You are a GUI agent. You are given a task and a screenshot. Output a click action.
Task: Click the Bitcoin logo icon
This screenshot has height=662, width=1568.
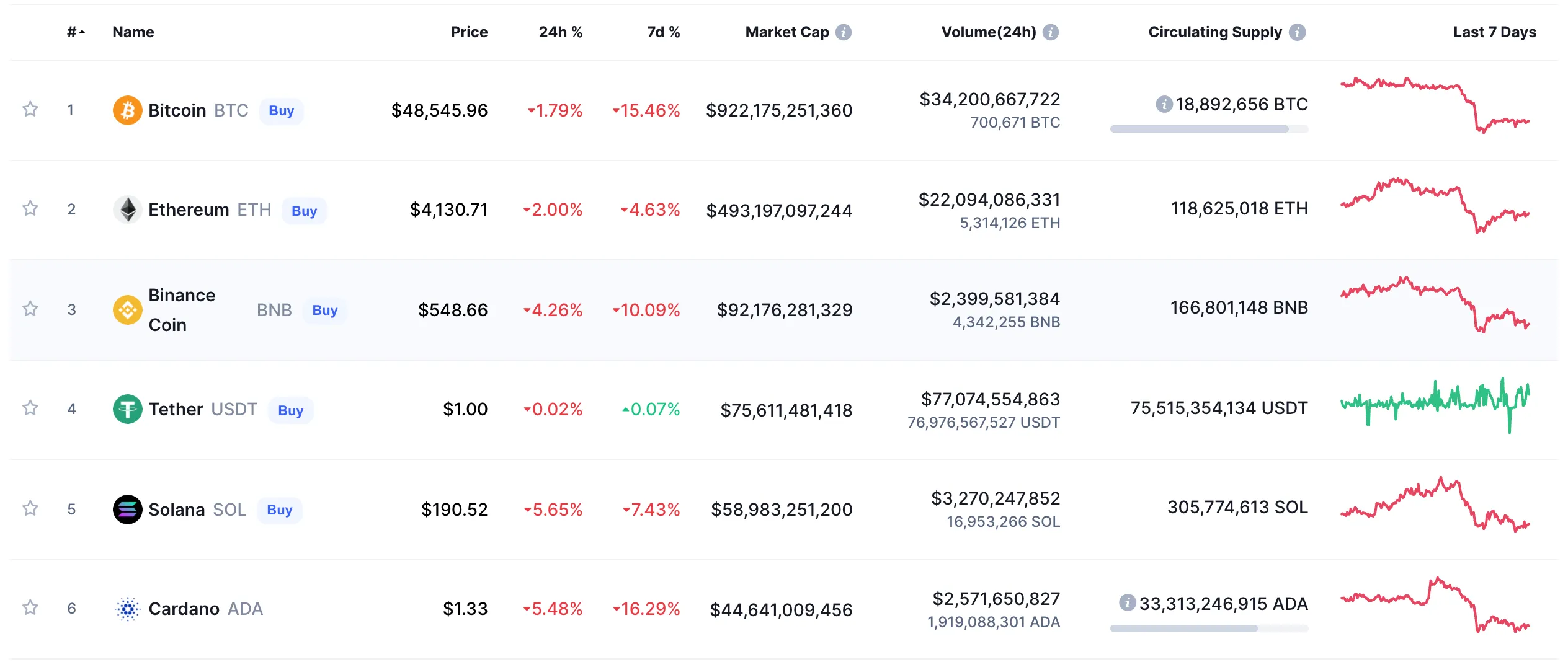click(x=127, y=110)
